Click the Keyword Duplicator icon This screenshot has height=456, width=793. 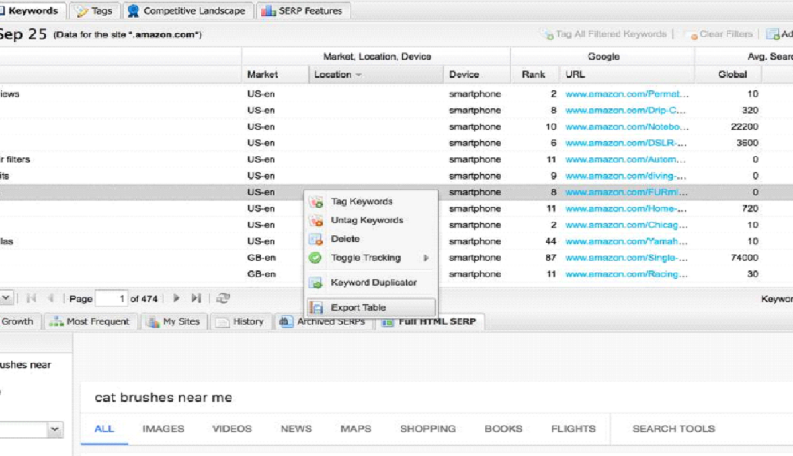(x=316, y=283)
